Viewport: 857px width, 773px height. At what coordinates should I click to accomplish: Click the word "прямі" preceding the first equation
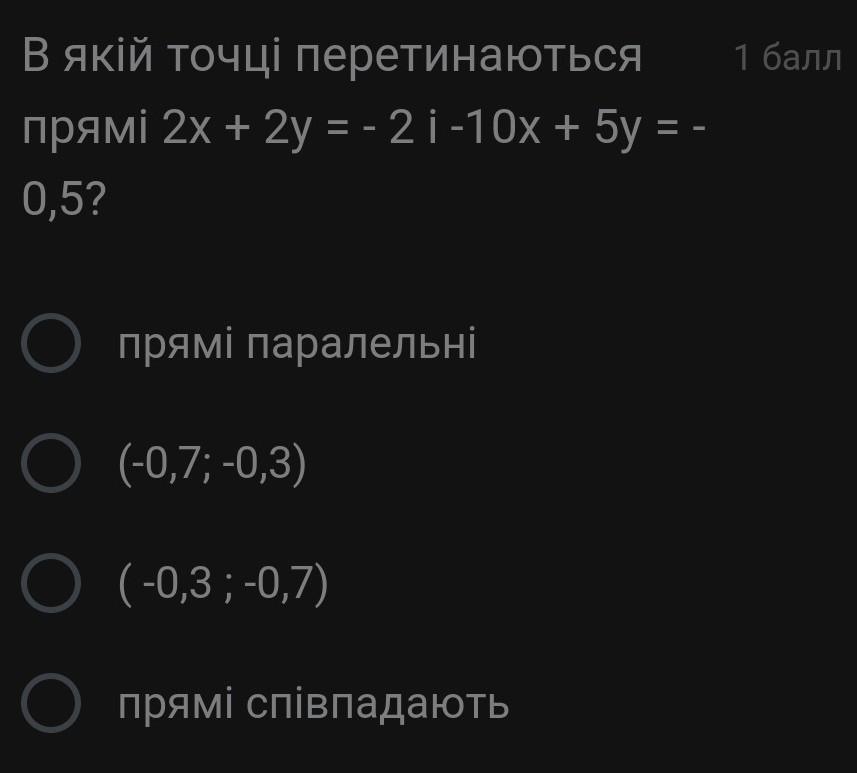[x=85, y=130]
